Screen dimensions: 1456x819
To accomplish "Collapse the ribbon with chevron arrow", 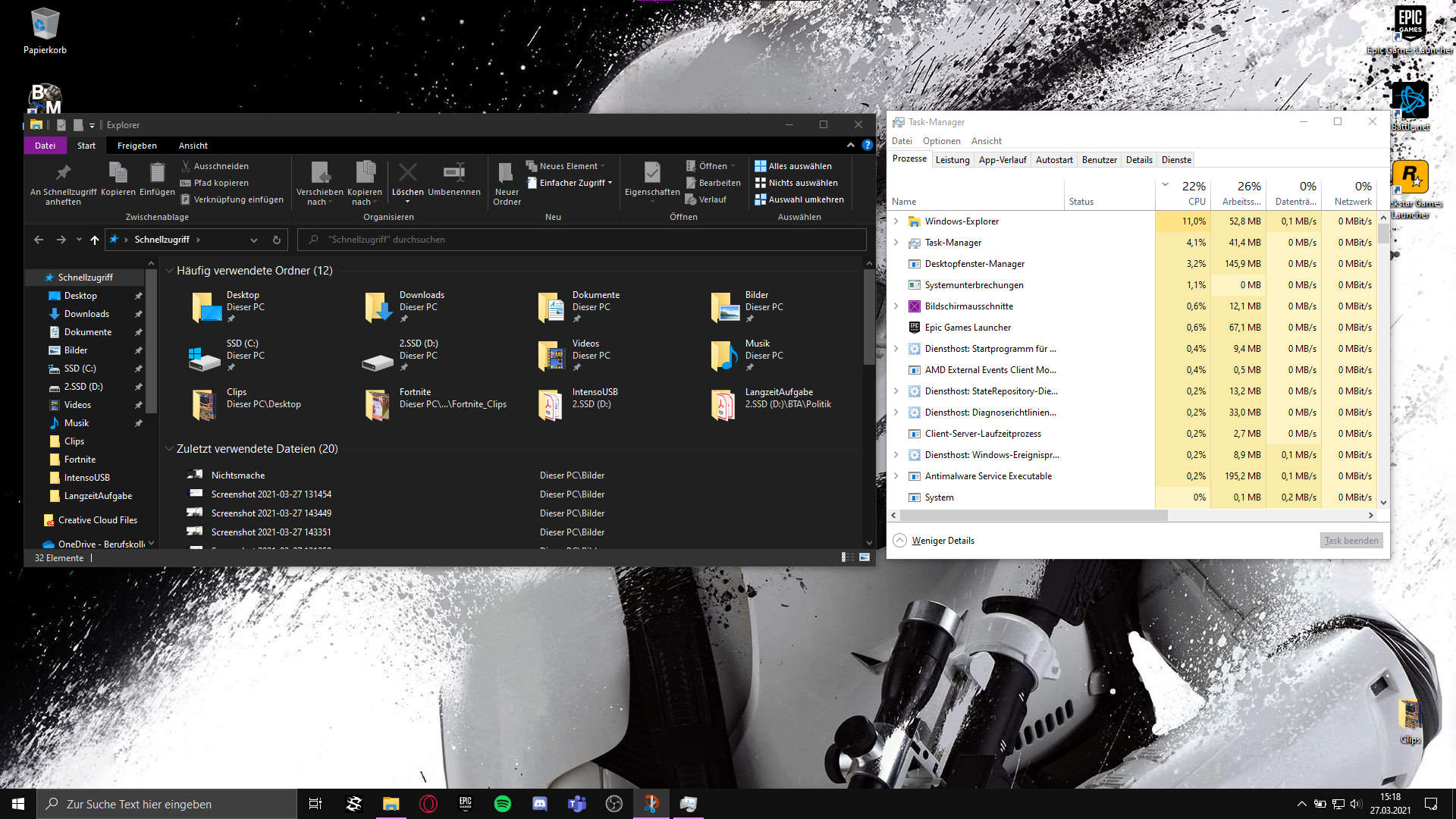I will click(x=850, y=145).
